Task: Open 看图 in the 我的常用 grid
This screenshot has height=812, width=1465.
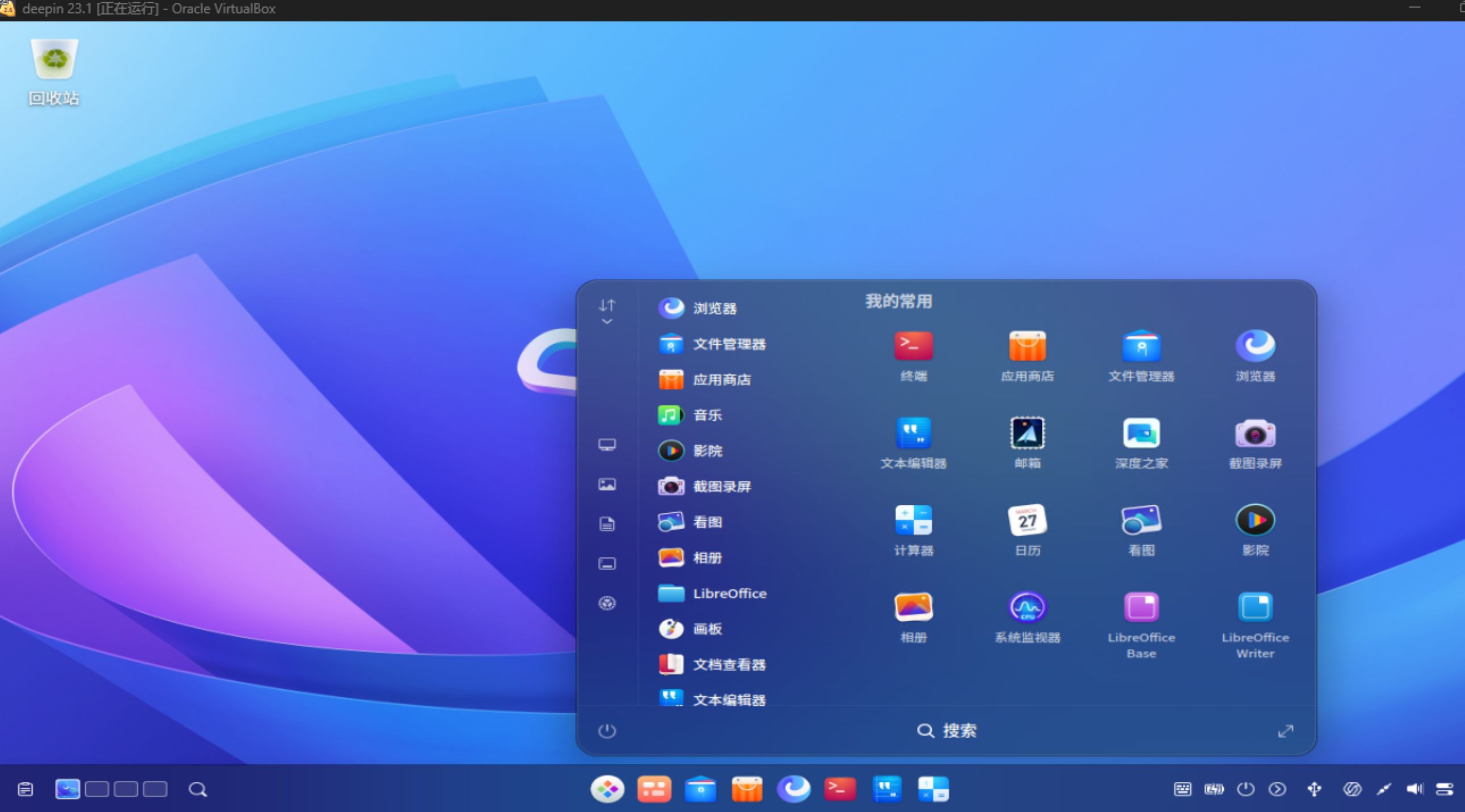Action: pyautogui.click(x=1141, y=521)
